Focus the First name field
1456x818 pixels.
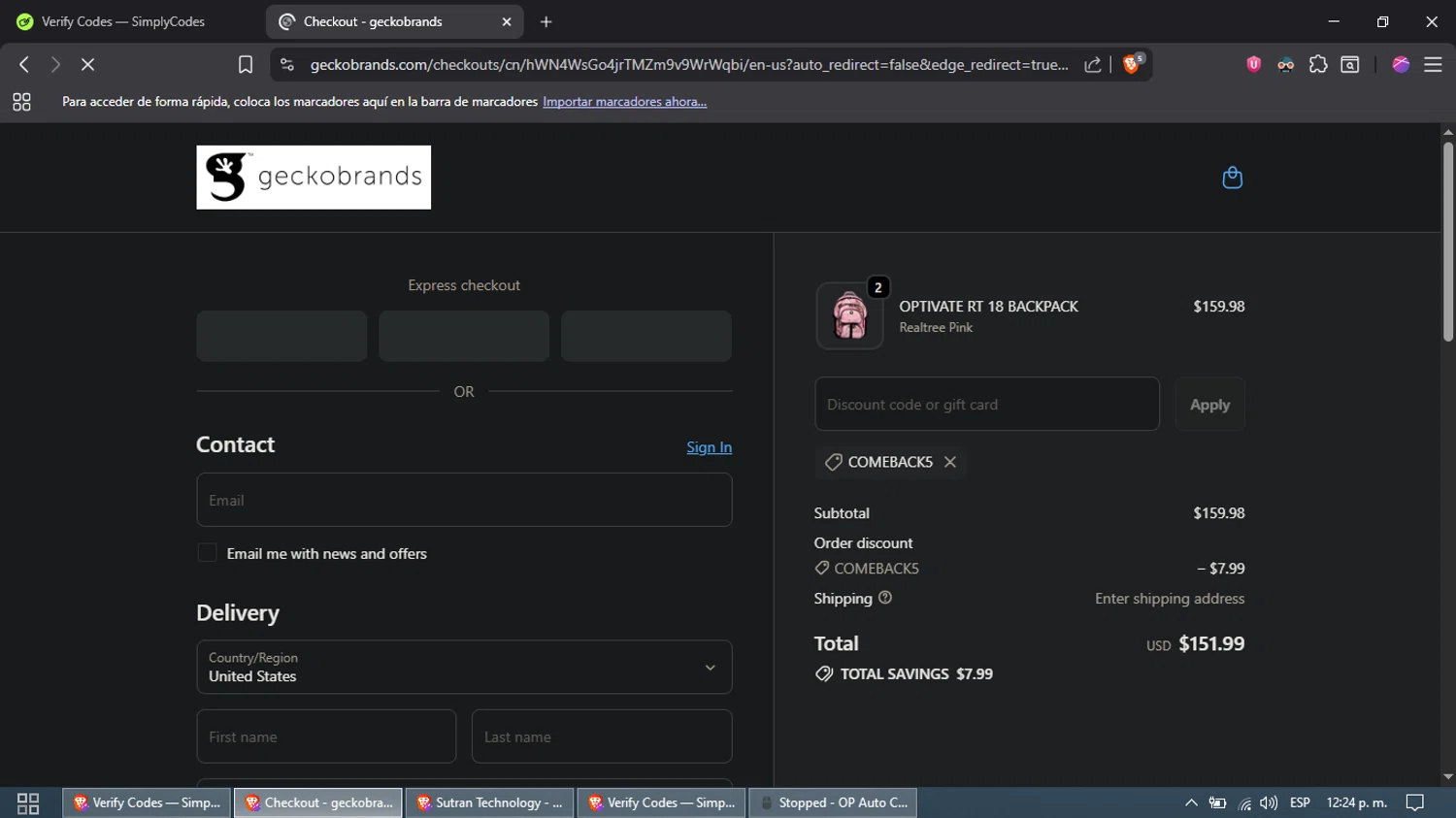[326, 736]
